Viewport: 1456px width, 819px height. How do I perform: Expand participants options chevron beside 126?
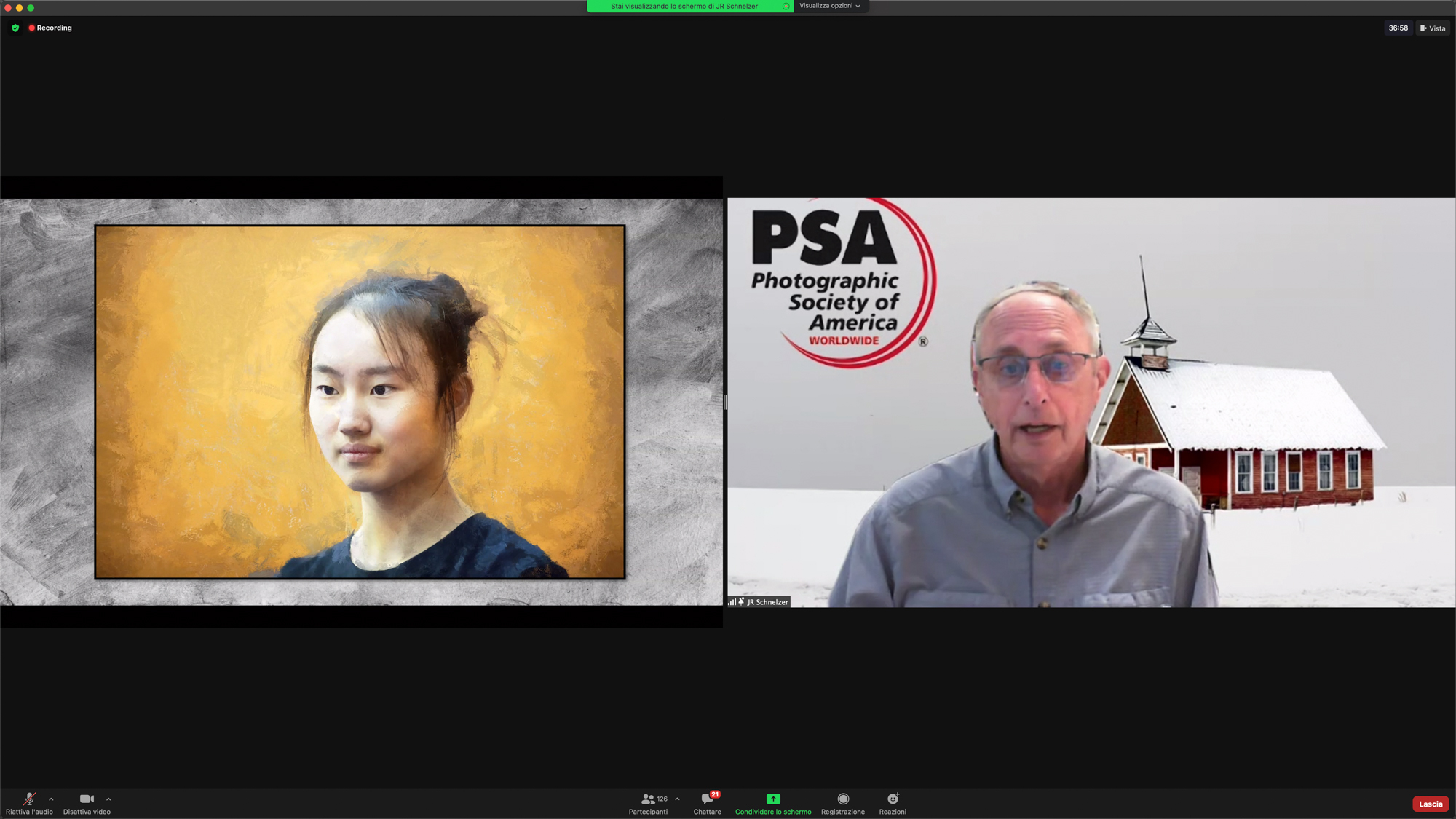(677, 799)
